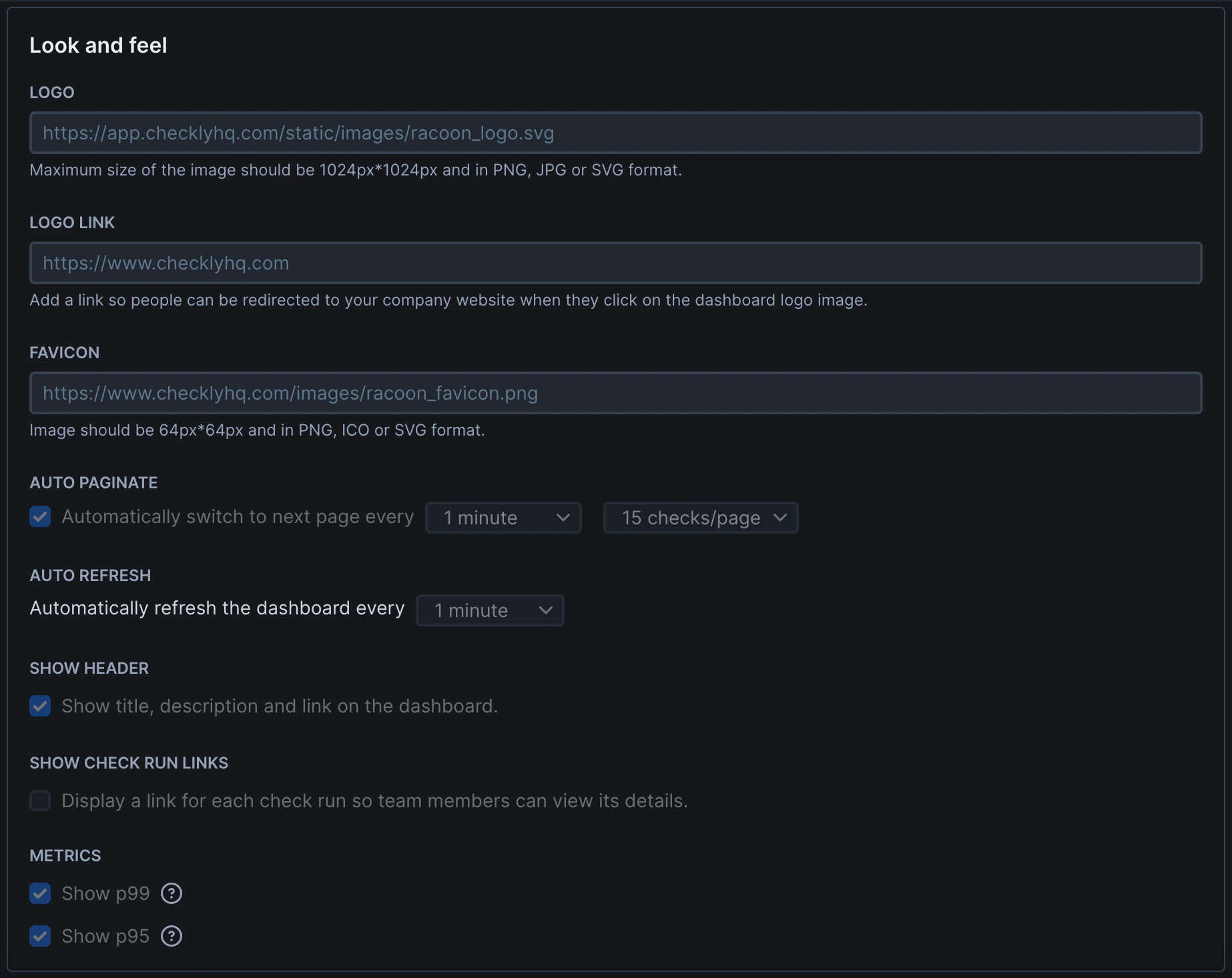
Task: Uncheck the Show p95 metric
Action: click(x=39, y=936)
